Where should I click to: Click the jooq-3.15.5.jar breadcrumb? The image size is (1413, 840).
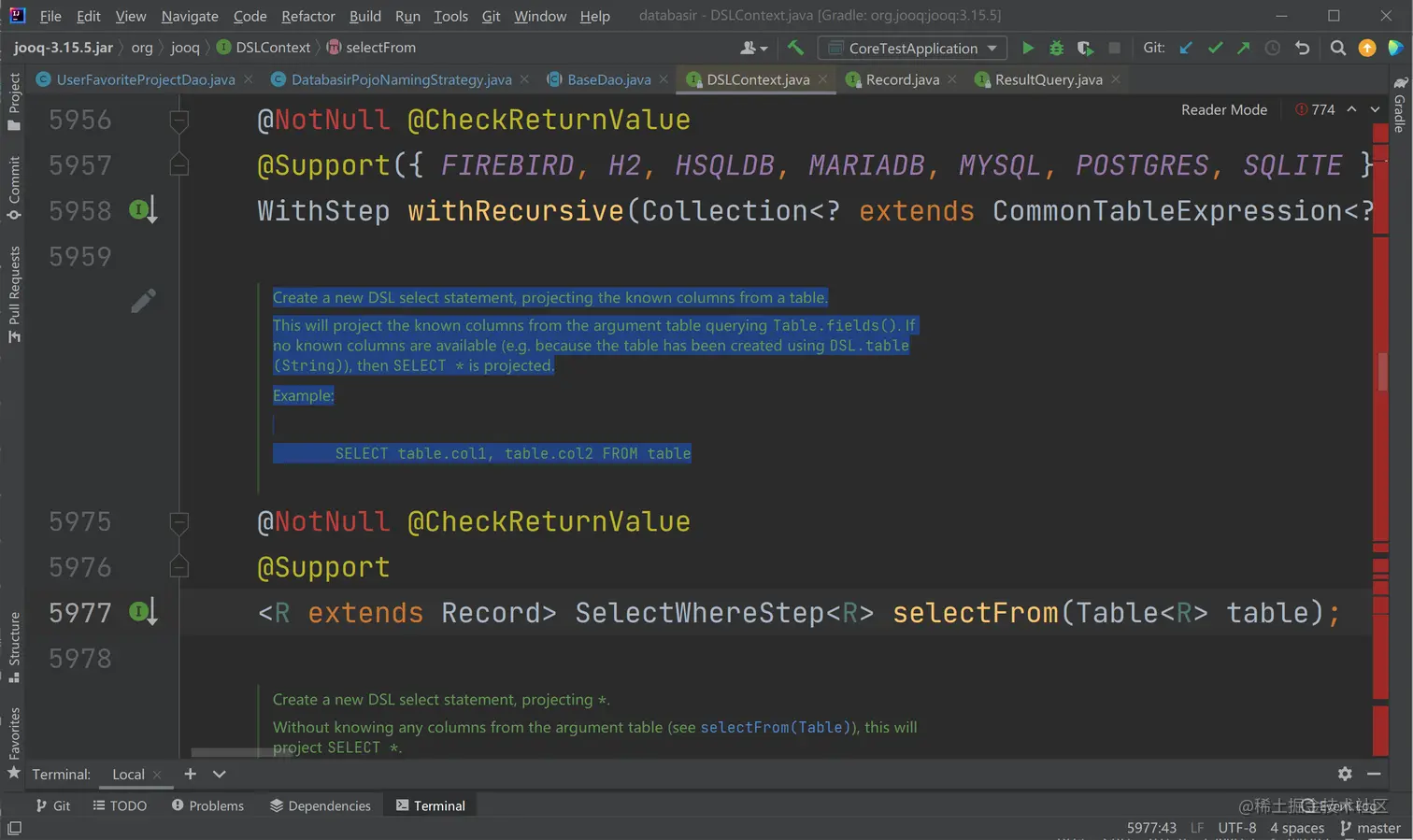pos(64,48)
